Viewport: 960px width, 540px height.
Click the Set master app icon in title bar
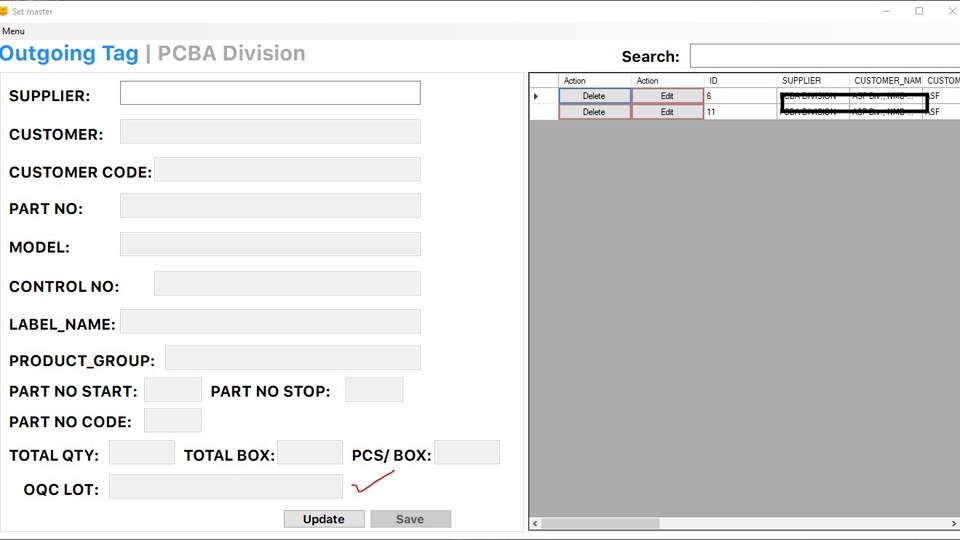click(5, 11)
